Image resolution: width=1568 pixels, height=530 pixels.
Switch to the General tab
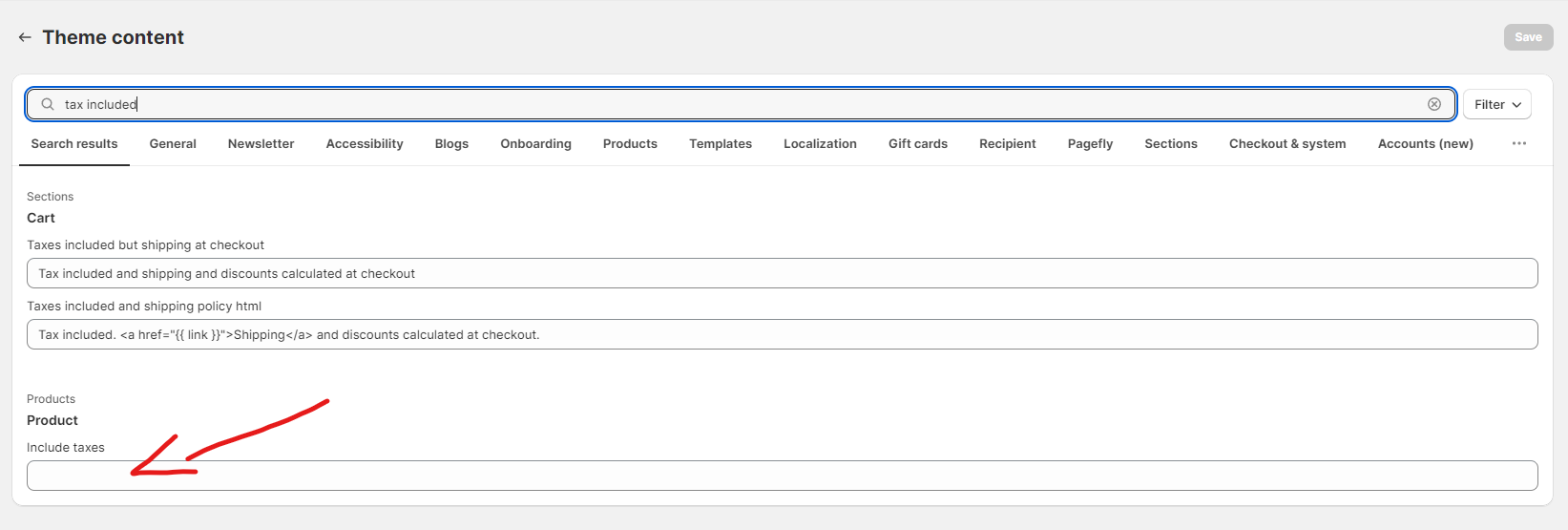173,143
